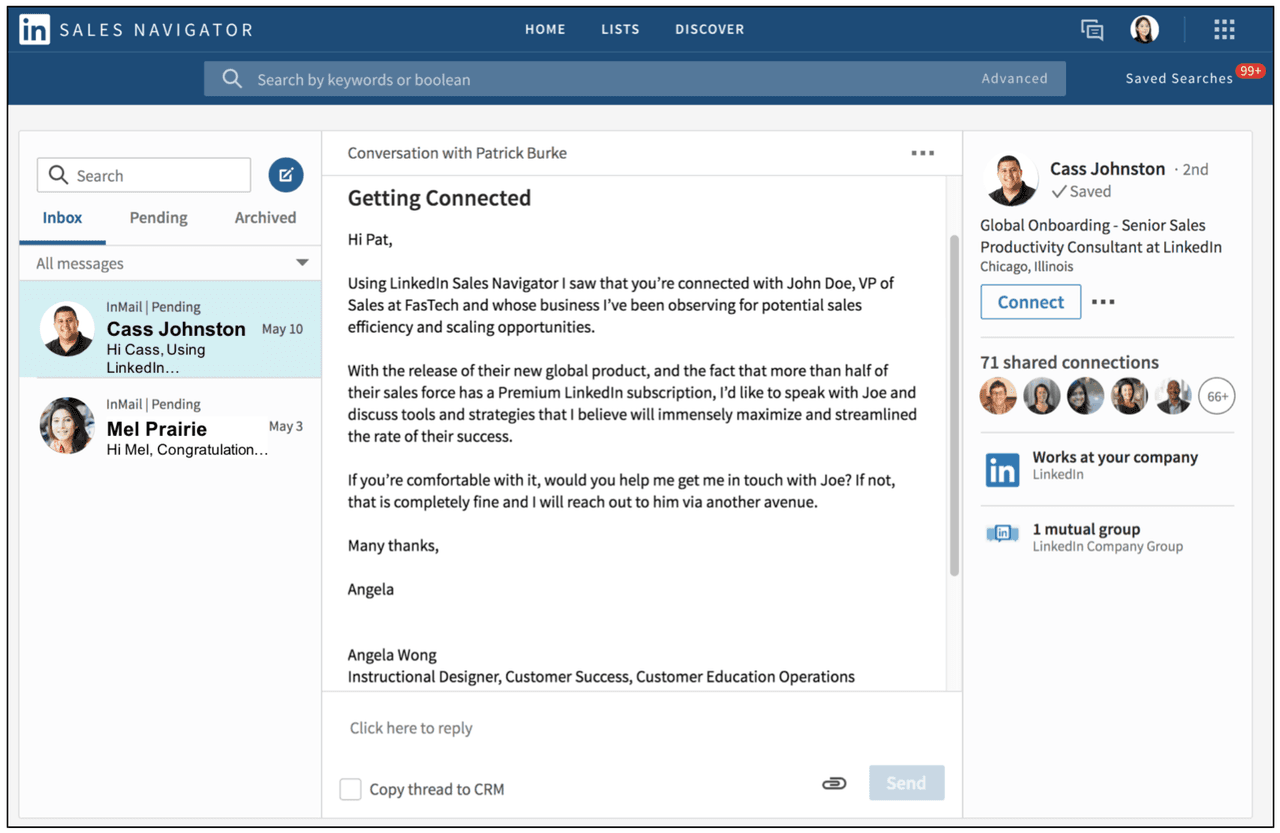Click the compose new message icon
The height and width of the screenshot is (833, 1280).
point(285,175)
